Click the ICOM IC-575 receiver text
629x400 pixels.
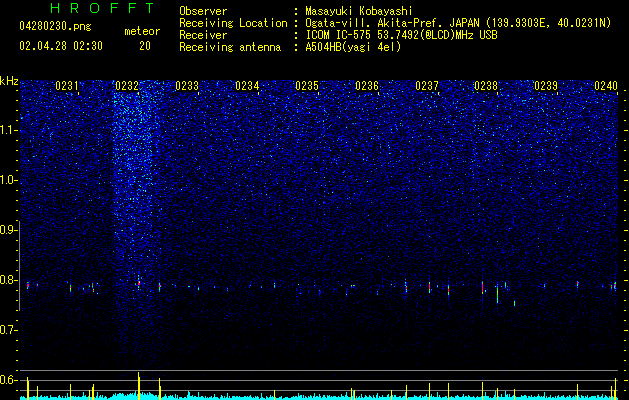(x=401, y=35)
